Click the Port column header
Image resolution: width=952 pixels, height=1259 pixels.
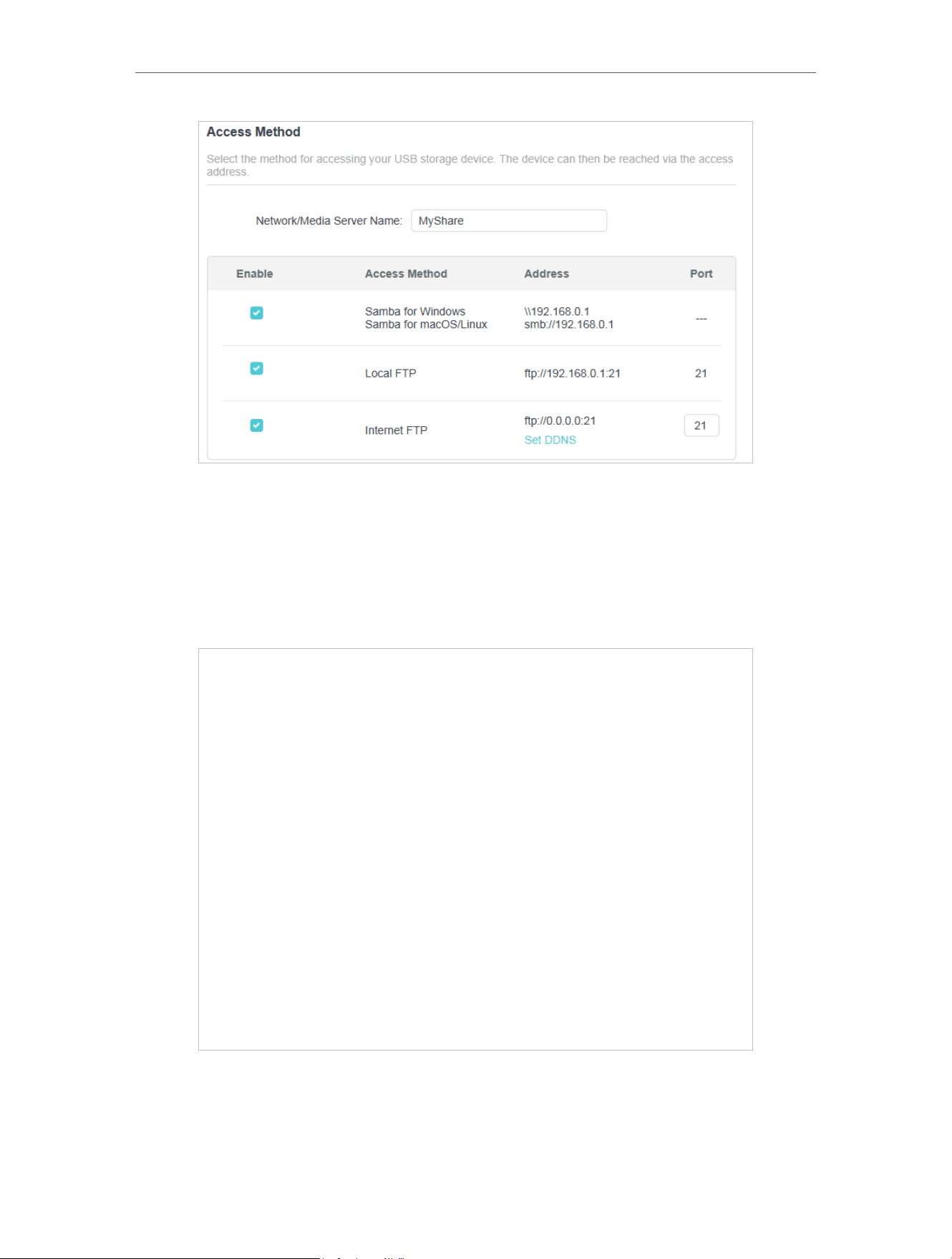click(701, 274)
